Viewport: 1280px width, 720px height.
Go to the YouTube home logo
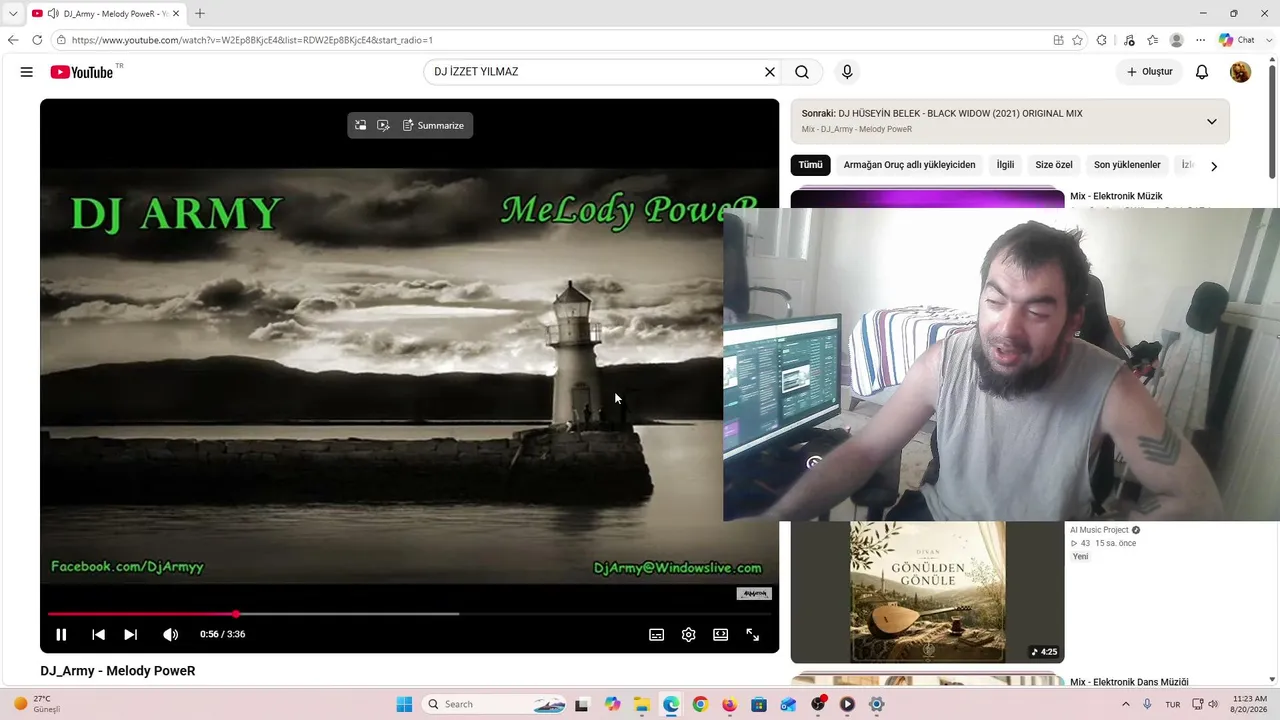pos(82,72)
